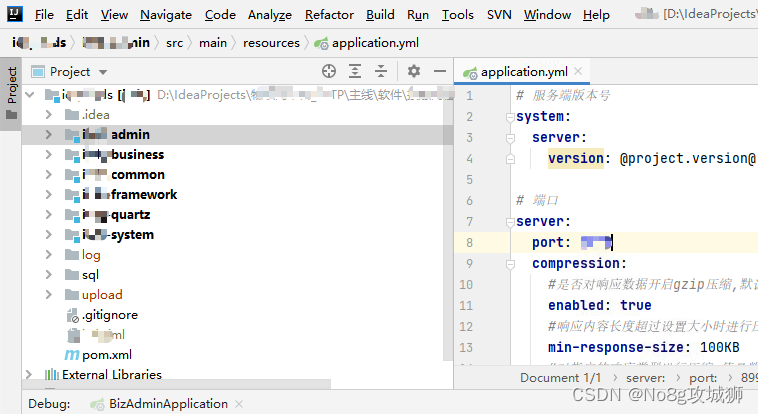Open Project panel settings gear
Screen dimensions: 758x414
click(413, 72)
